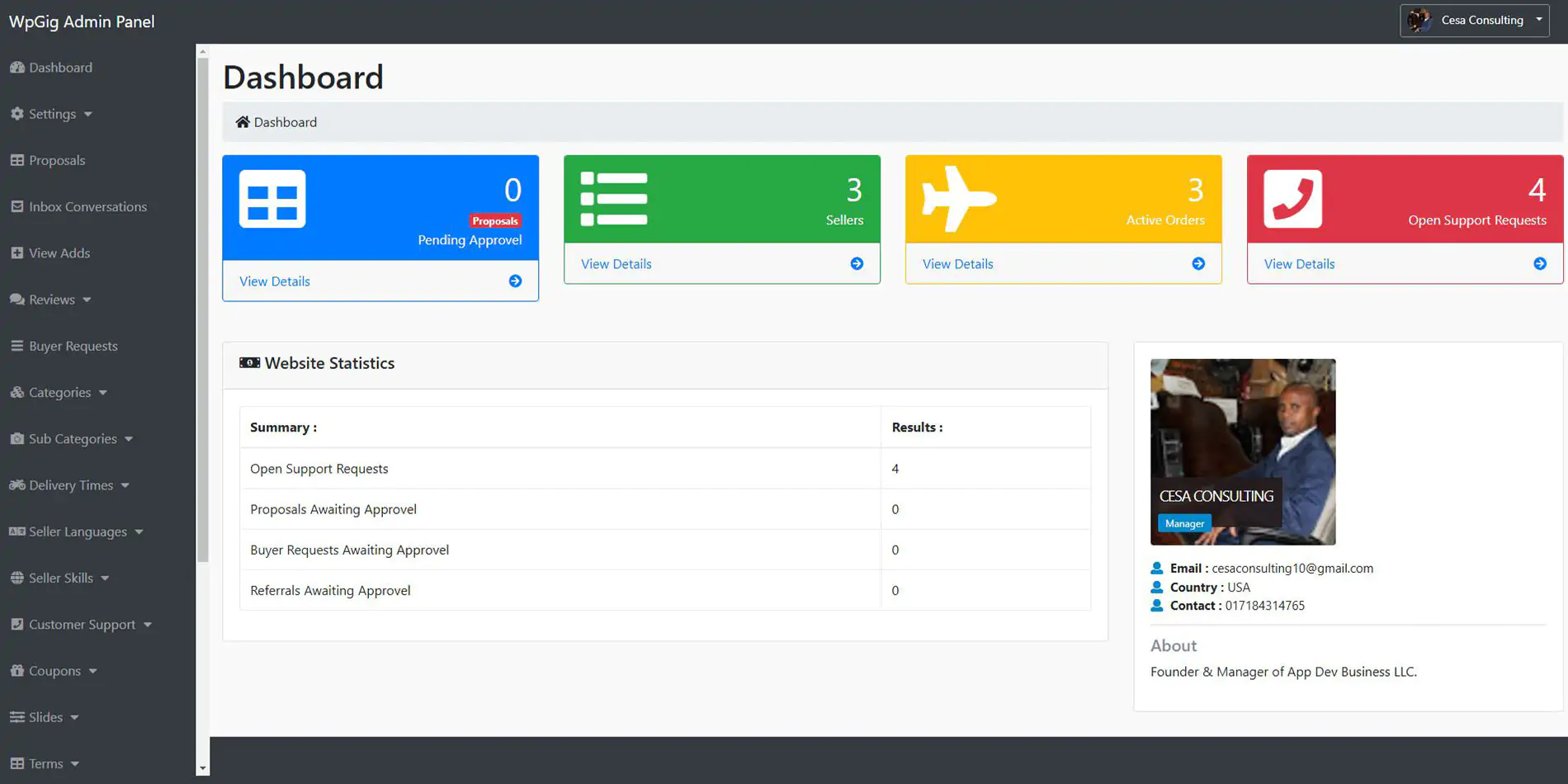Open Proposals from the sidebar
The width and height of the screenshot is (1568, 784).
pos(57,160)
